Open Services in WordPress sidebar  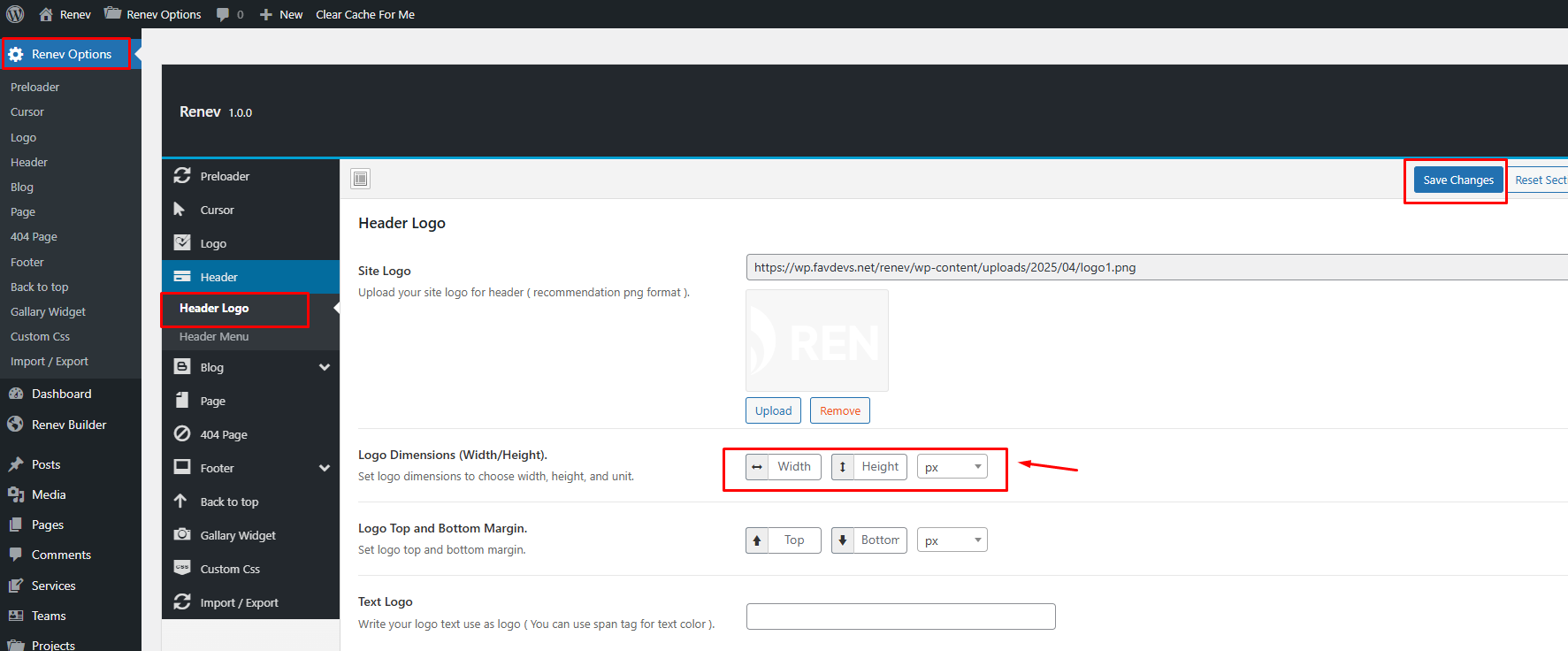click(53, 586)
